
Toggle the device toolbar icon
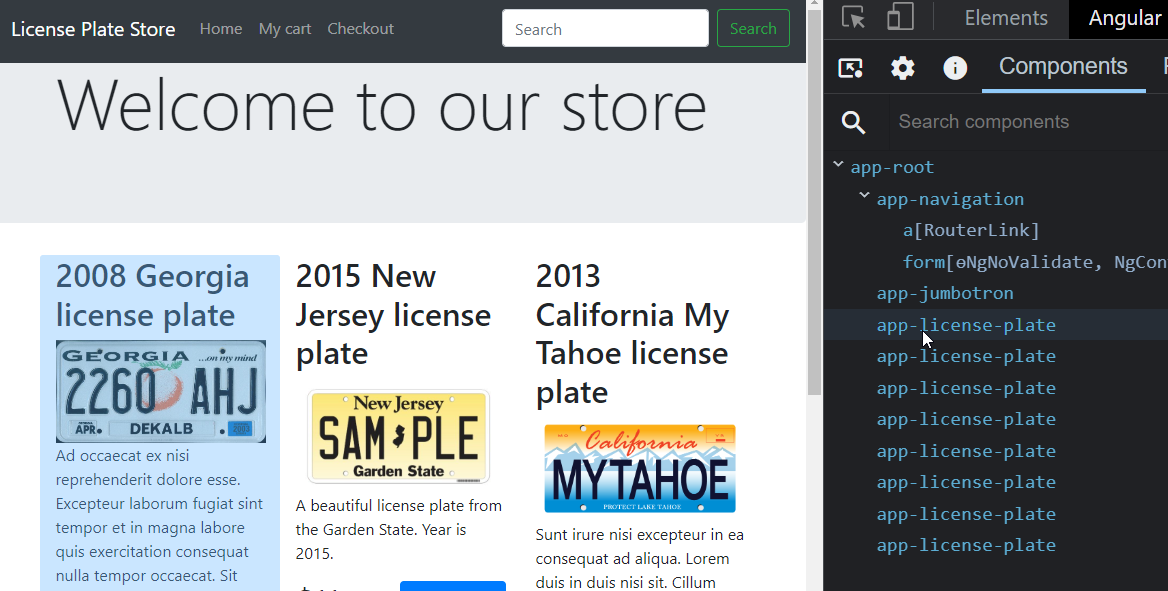coord(900,16)
